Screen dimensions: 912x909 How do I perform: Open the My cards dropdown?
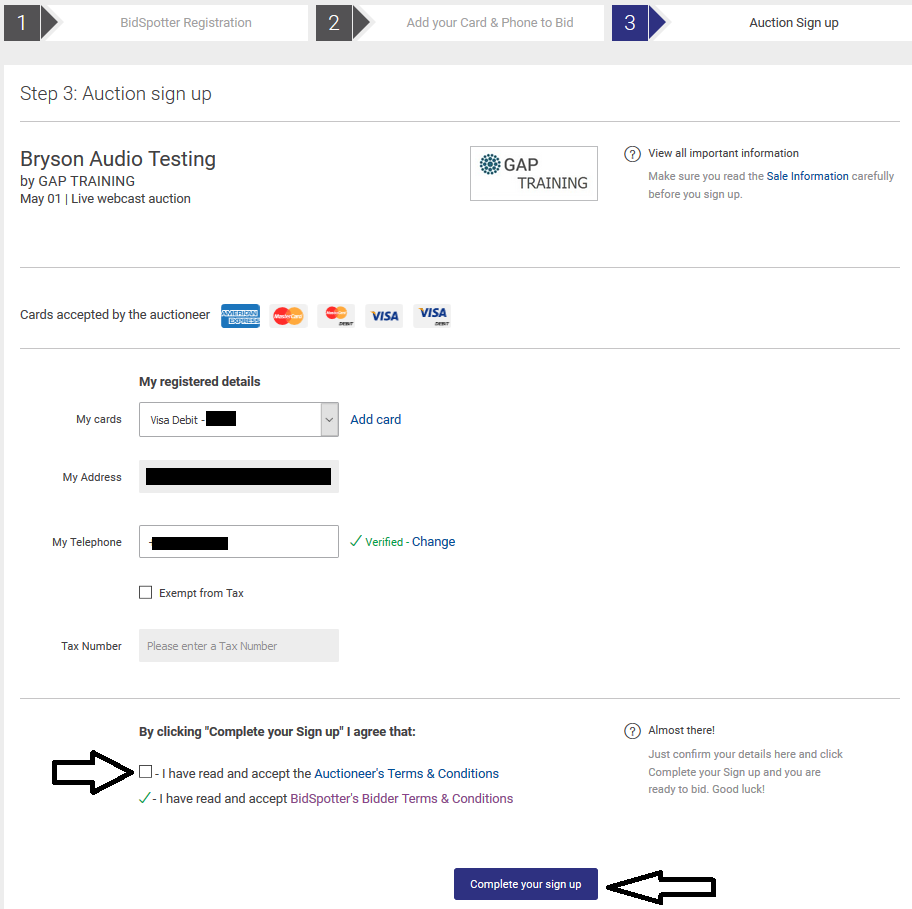[x=238, y=419]
